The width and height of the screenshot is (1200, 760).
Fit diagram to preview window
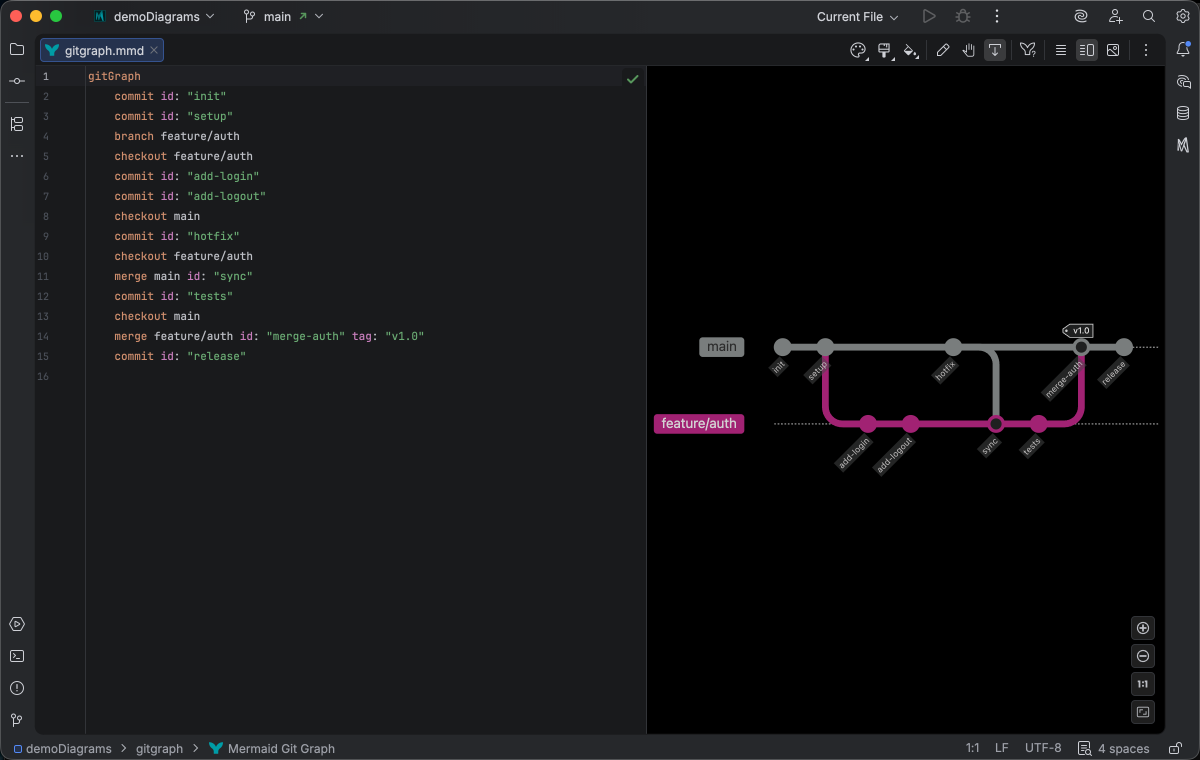point(1143,712)
